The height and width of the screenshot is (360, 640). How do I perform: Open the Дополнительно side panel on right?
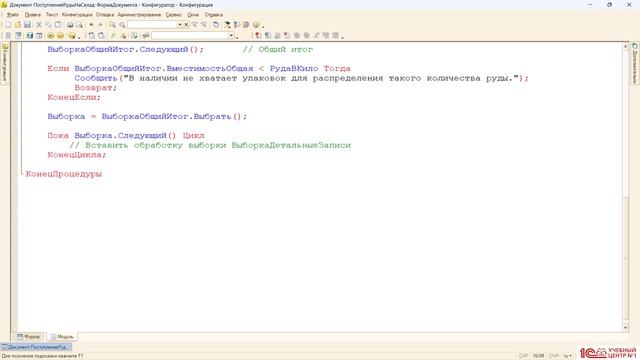coord(635,64)
